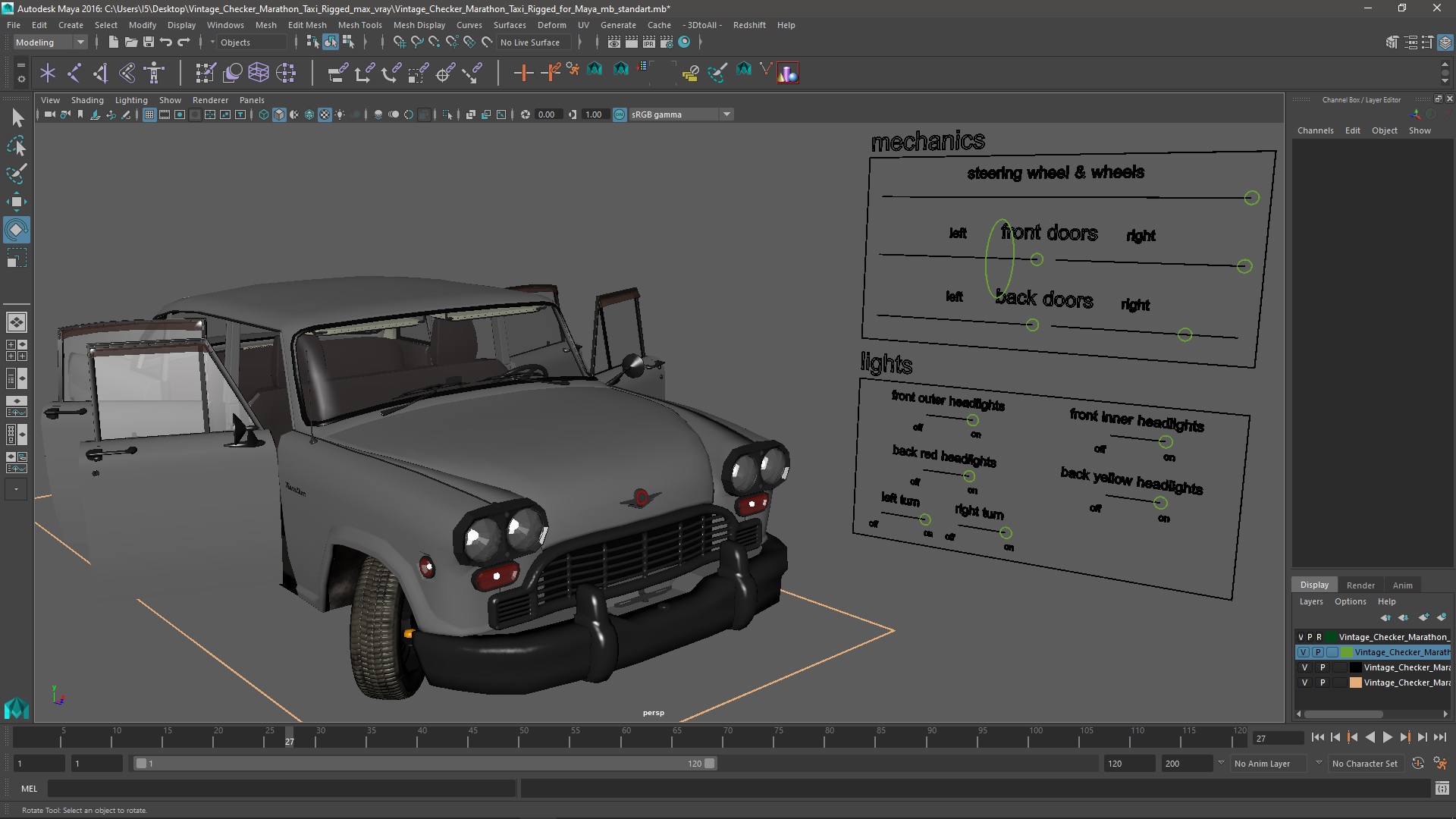Open the shelf options gear menu
Image resolution: width=1456 pixels, height=819 pixels.
tap(20, 79)
